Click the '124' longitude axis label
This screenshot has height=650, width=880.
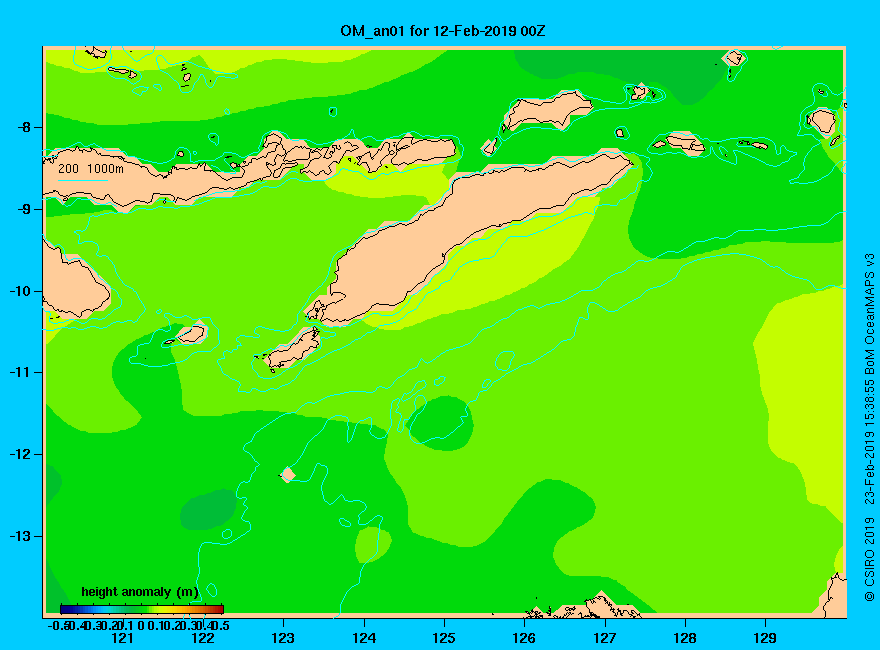click(364, 638)
